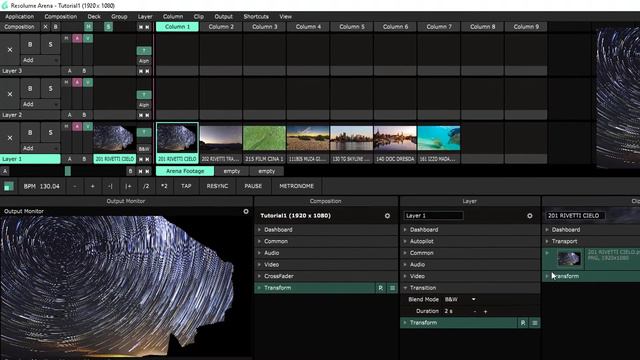Decrease BPM with the minus button
640x360 pixels.
(x=75, y=186)
